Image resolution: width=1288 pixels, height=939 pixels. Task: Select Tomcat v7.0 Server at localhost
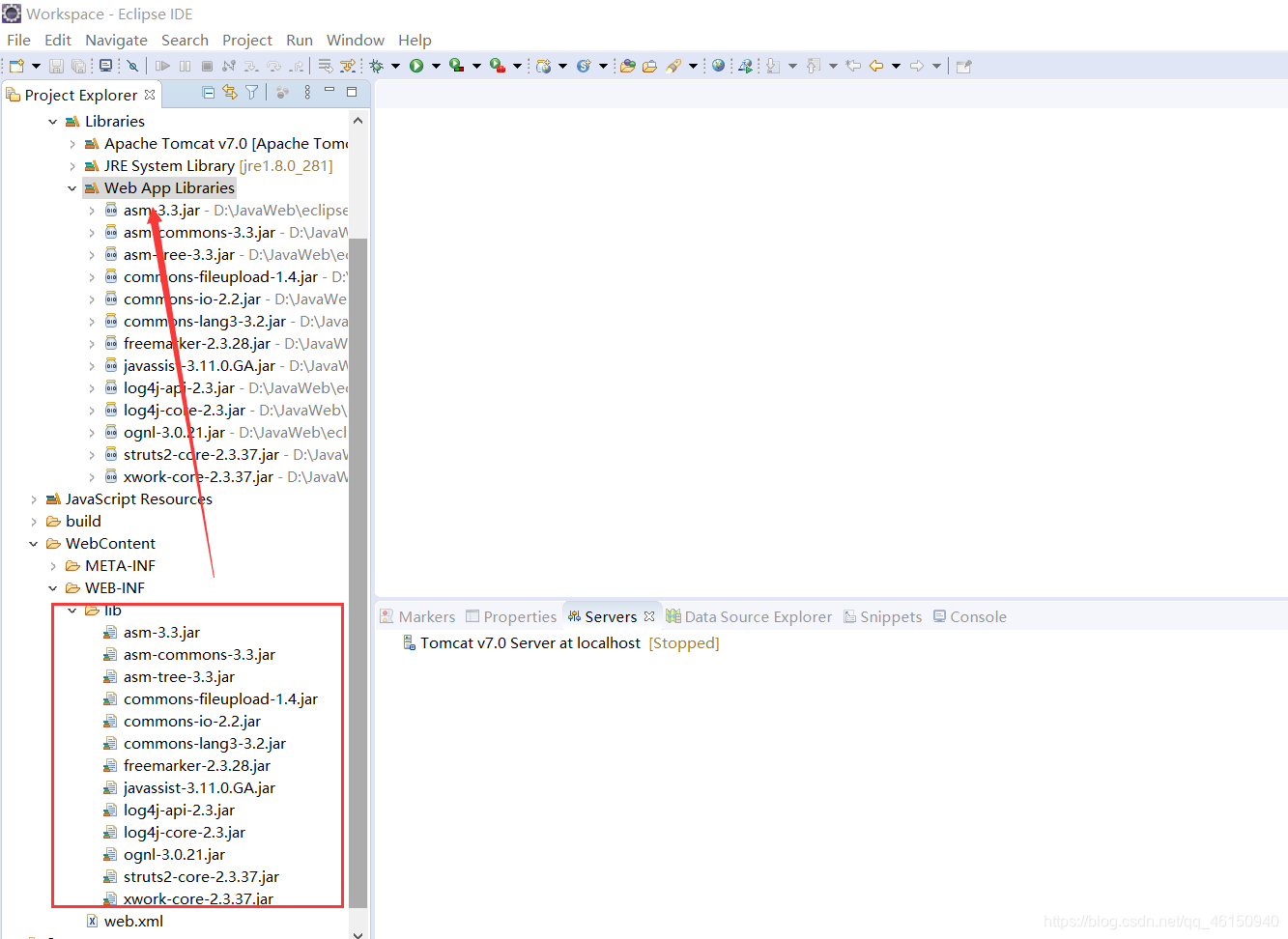coord(530,643)
